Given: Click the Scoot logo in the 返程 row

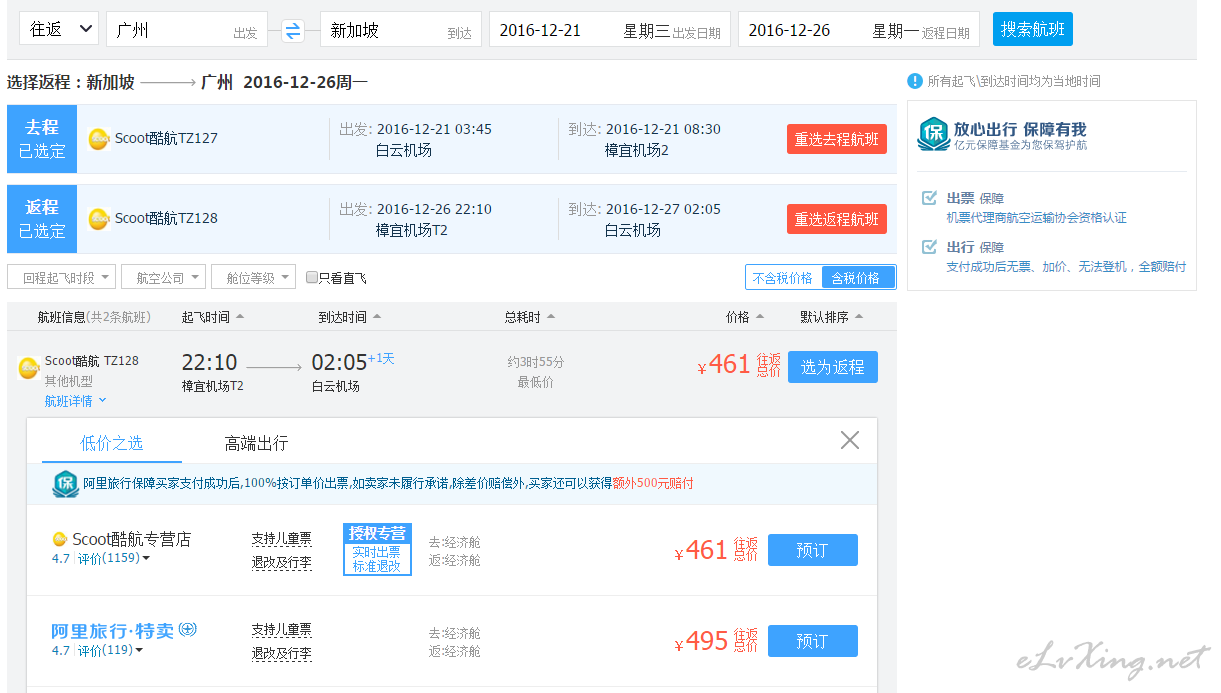Looking at the screenshot, I should point(99,218).
